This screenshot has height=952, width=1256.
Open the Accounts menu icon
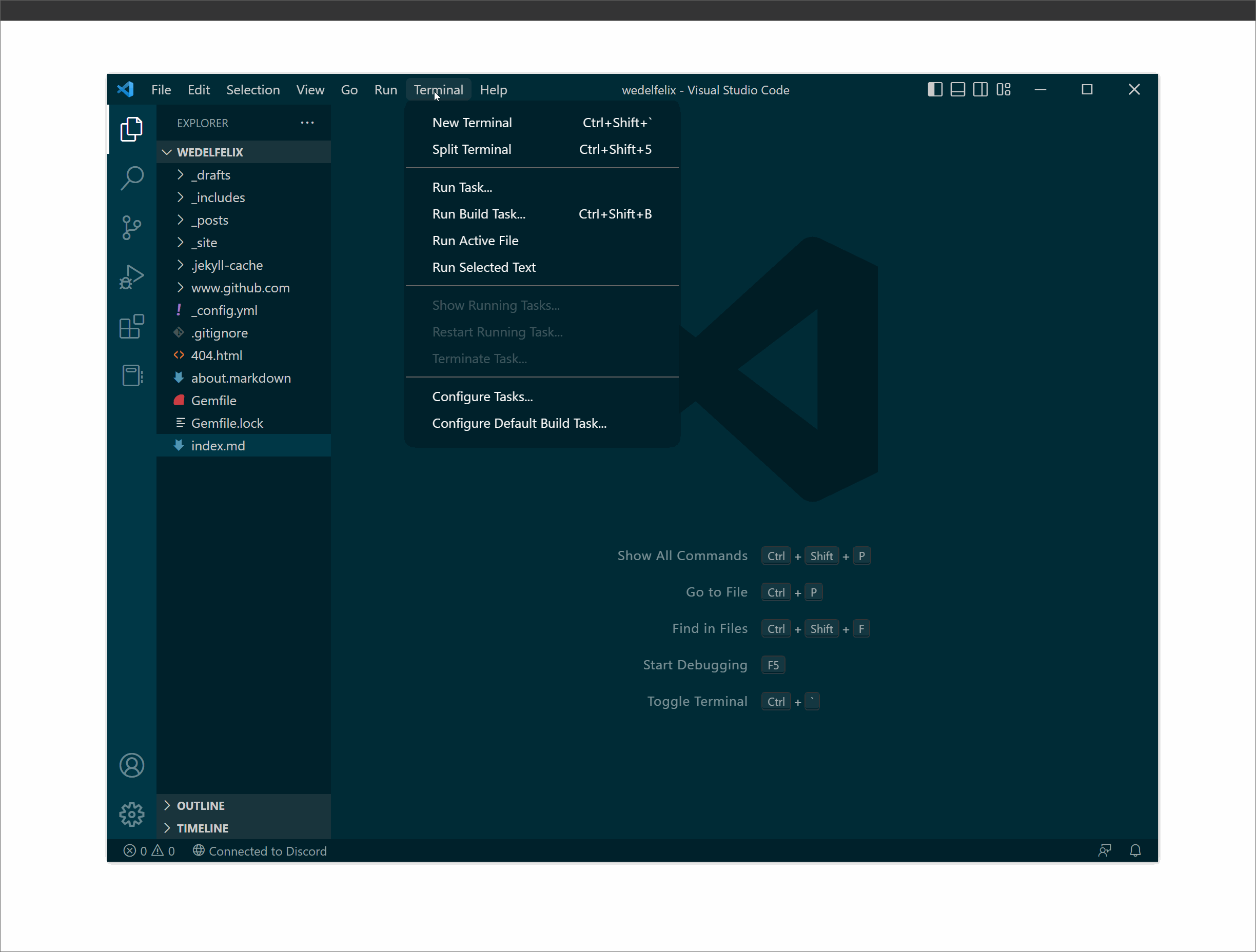point(132,765)
